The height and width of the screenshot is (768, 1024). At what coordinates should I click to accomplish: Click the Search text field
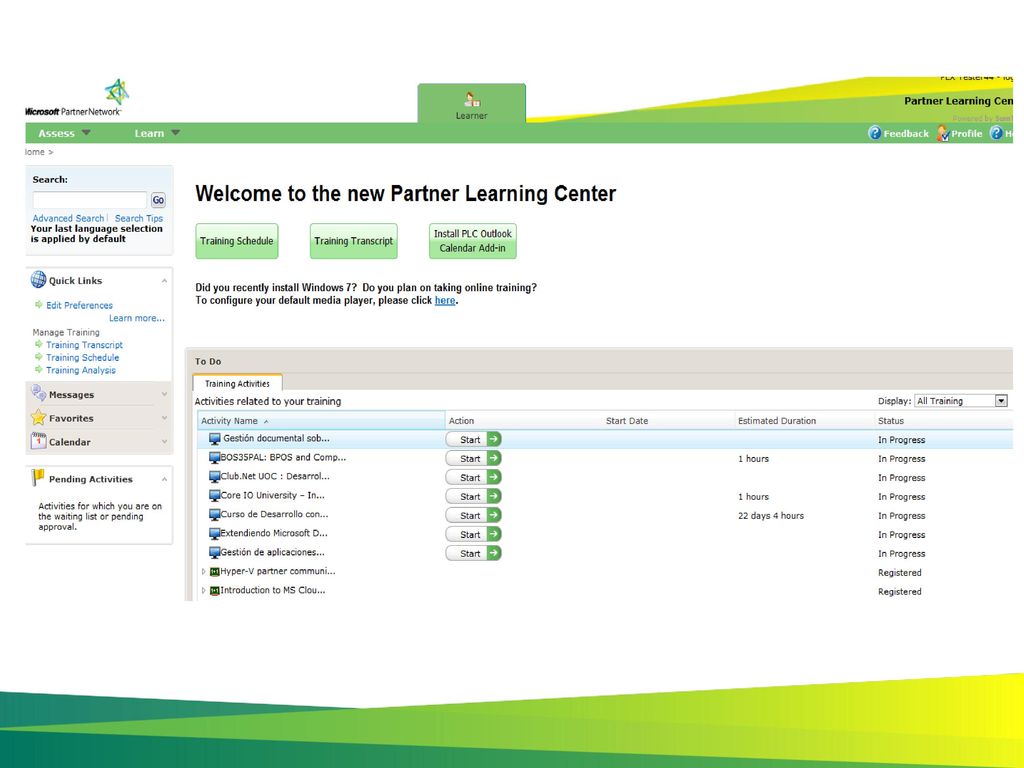[90, 200]
